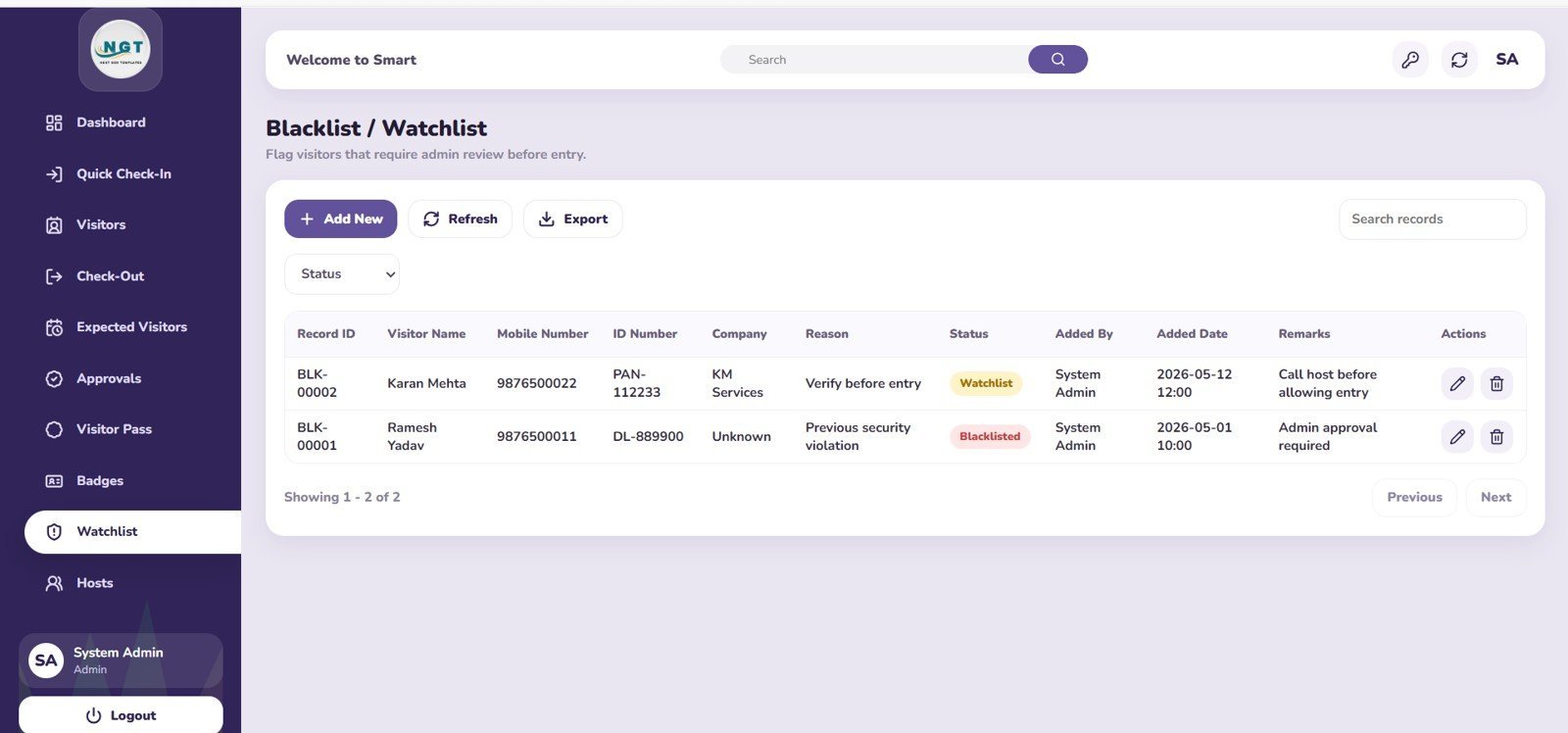Click the Visitor Name column header
Image resolution: width=1568 pixels, height=733 pixels.
[x=426, y=334]
